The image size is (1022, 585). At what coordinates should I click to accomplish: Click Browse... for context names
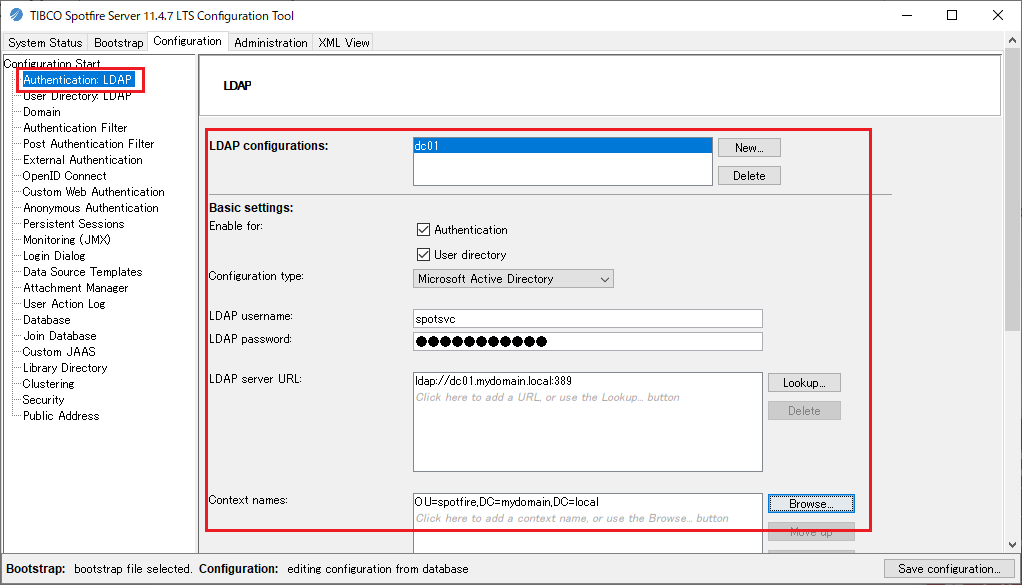(811, 504)
